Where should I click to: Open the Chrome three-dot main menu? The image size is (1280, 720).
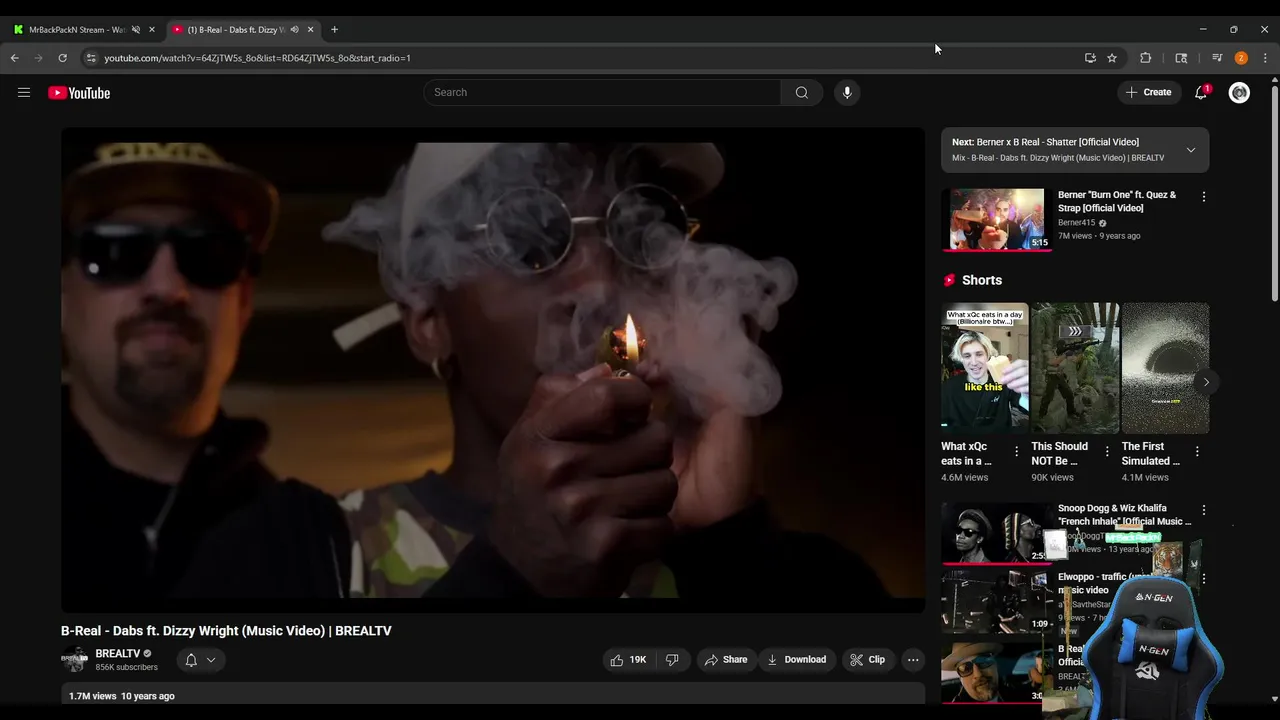tap(1265, 58)
